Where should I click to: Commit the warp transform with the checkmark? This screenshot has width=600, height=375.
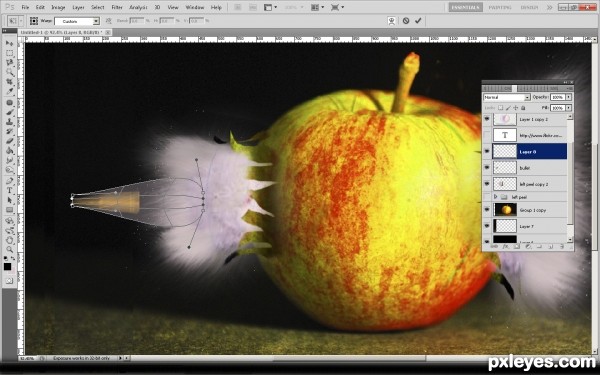tap(418, 21)
